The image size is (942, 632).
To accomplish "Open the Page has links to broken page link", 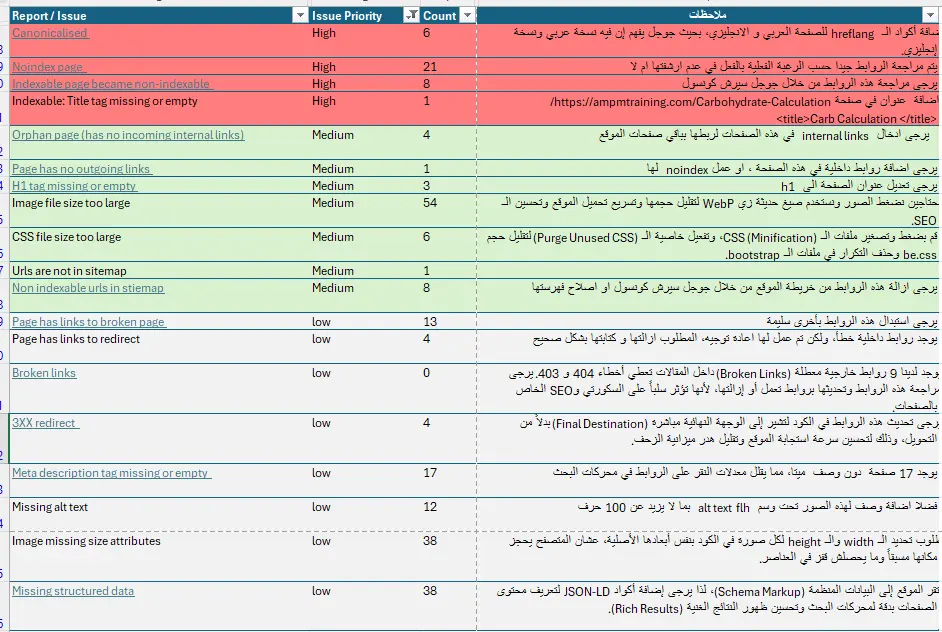I will coord(87,322).
